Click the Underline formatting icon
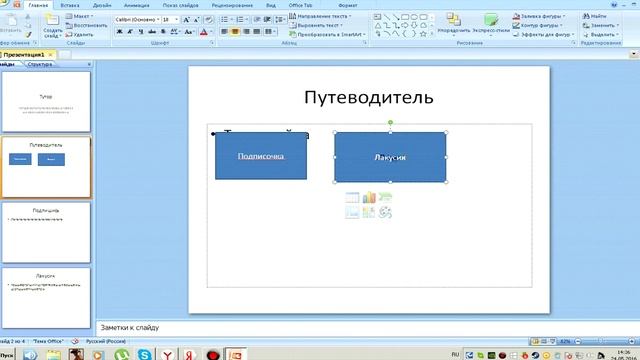 141,31
